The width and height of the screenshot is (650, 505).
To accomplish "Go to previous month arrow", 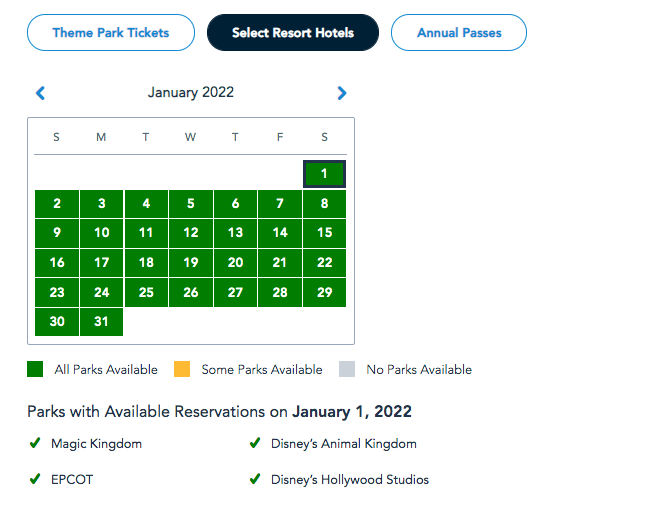I will click(x=40, y=93).
